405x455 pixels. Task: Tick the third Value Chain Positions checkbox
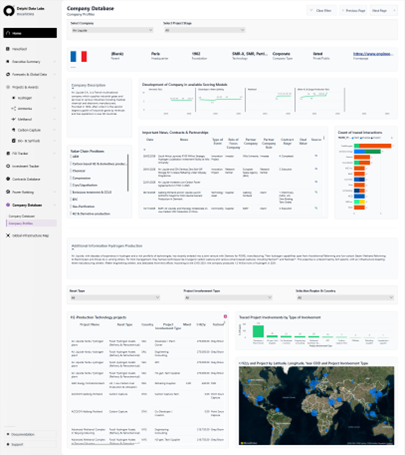(x=71, y=171)
